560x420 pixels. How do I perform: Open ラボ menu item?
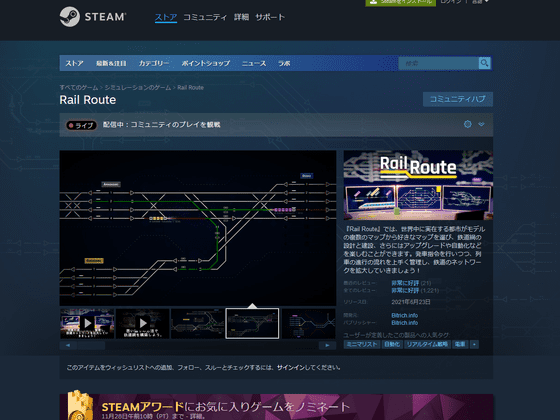284,63
